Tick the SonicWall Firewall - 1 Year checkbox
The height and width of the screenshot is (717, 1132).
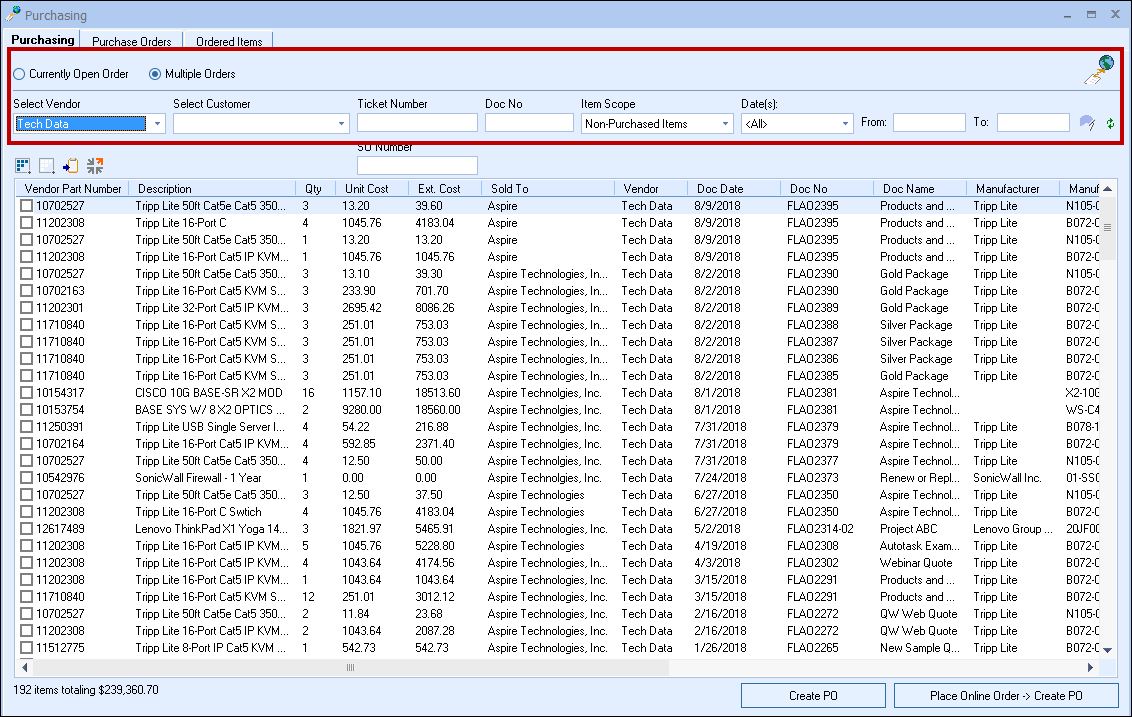coord(27,478)
